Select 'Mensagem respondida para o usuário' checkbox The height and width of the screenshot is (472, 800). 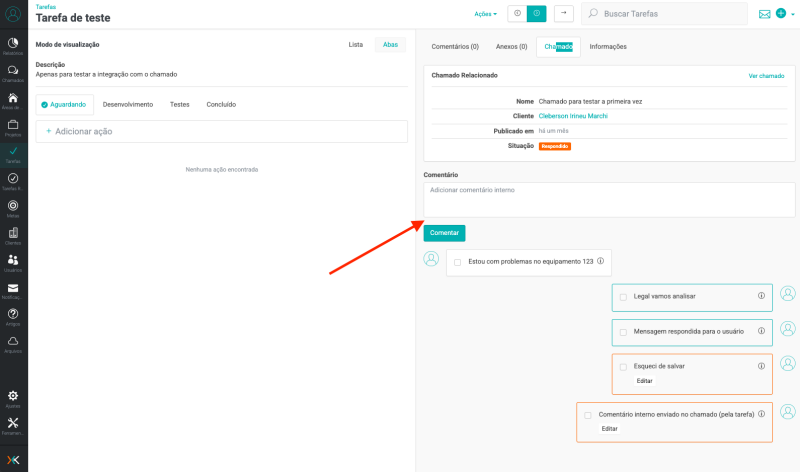pyautogui.click(x=623, y=331)
